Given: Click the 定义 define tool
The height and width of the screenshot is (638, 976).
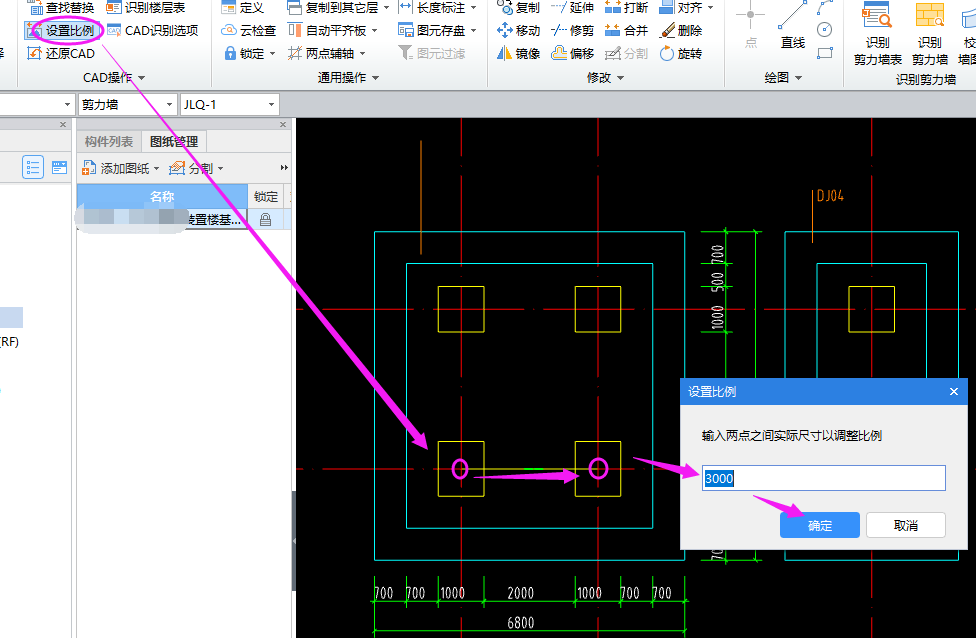Looking at the screenshot, I should (243, 7).
